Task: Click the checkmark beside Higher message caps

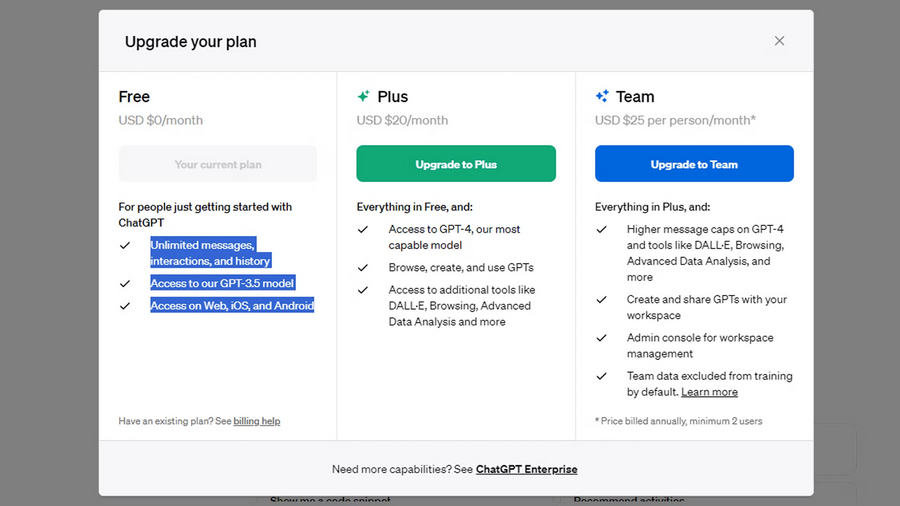Action: (602, 229)
